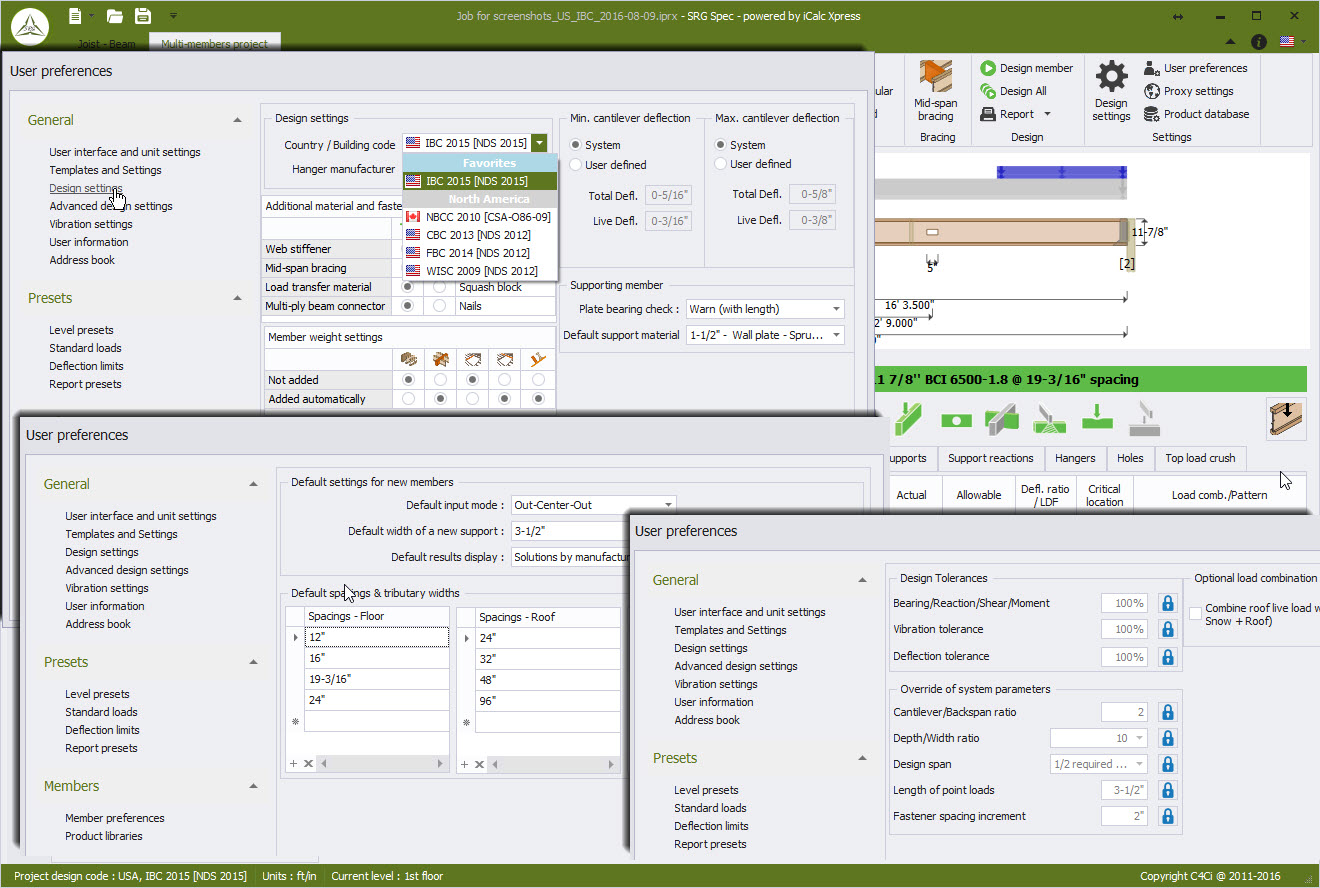Open the Country / Building code dropdown arrow
This screenshot has width=1320, height=888.
click(539, 143)
